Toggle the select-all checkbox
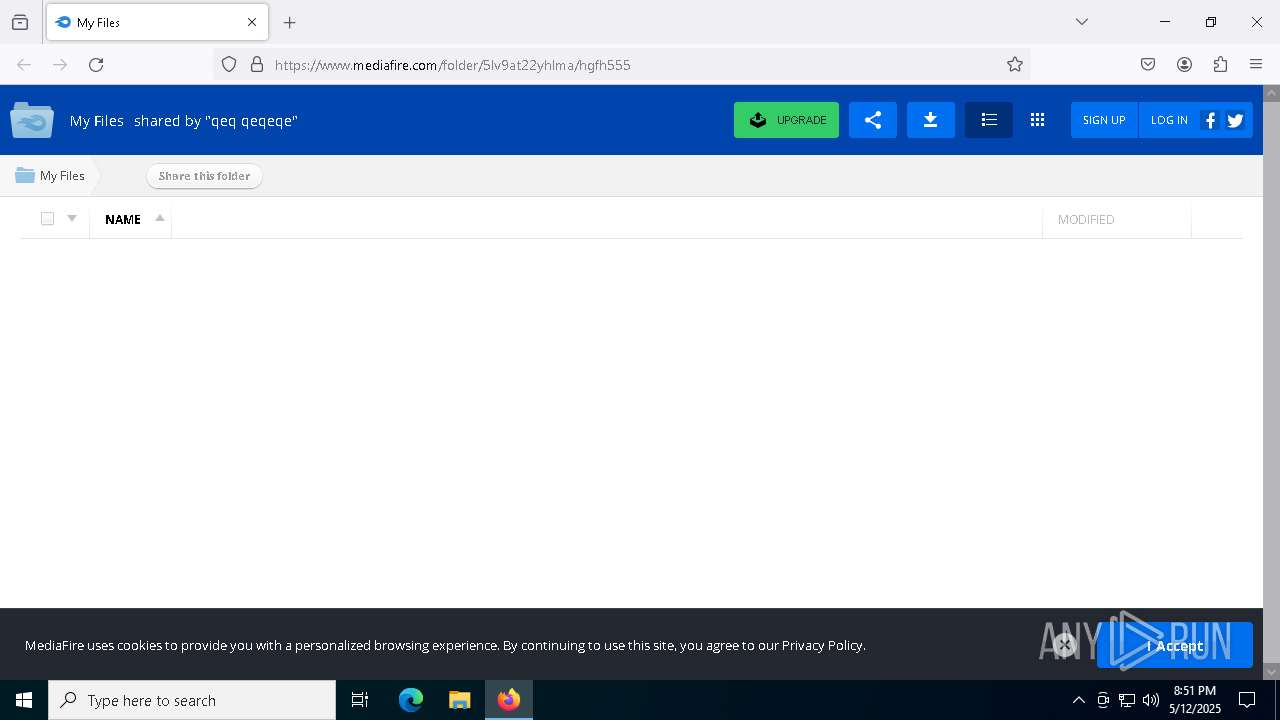The height and width of the screenshot is (720, 1280). (x=47, y=219)
